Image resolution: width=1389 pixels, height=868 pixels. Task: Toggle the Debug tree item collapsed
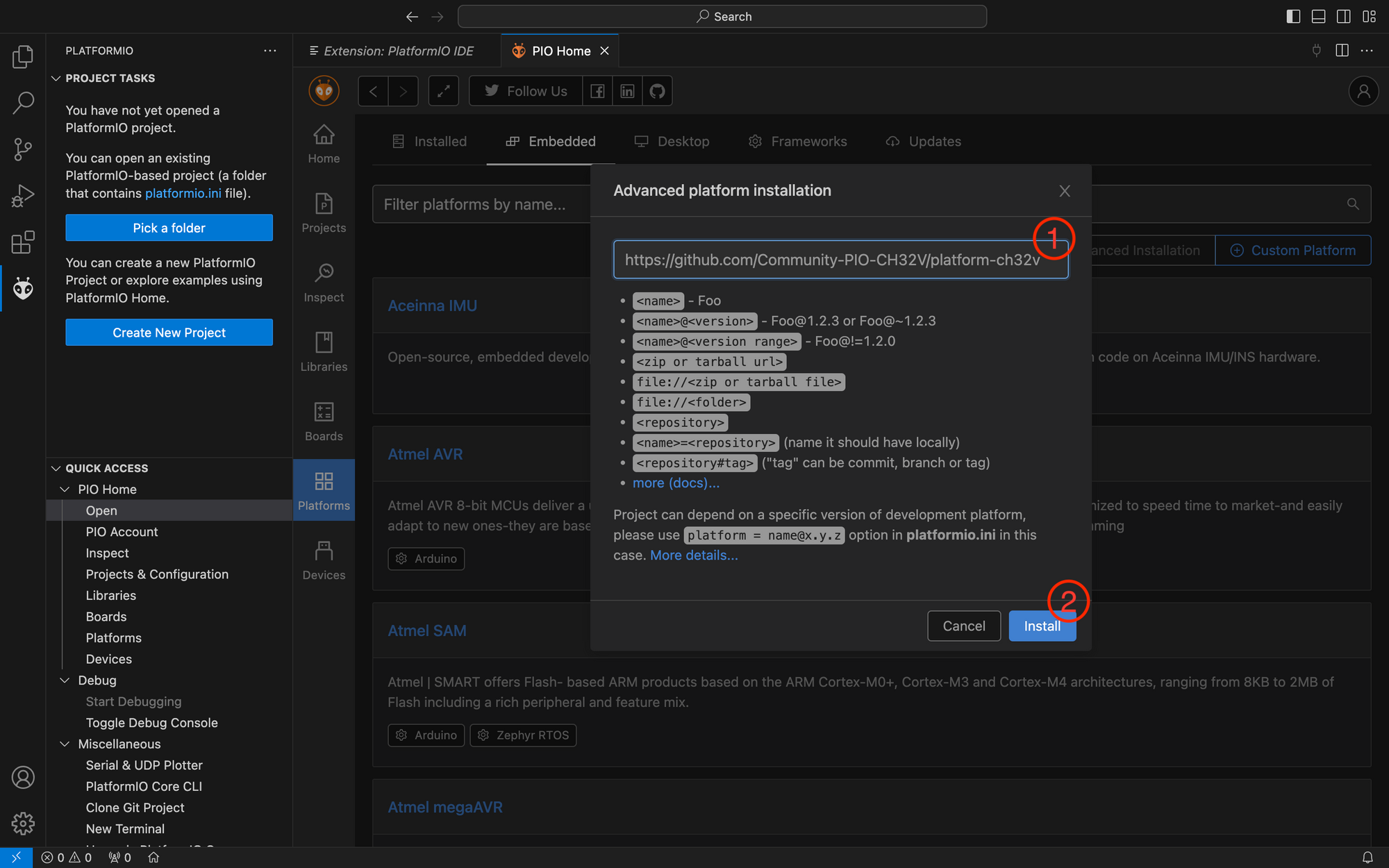[x=62, y=680]
